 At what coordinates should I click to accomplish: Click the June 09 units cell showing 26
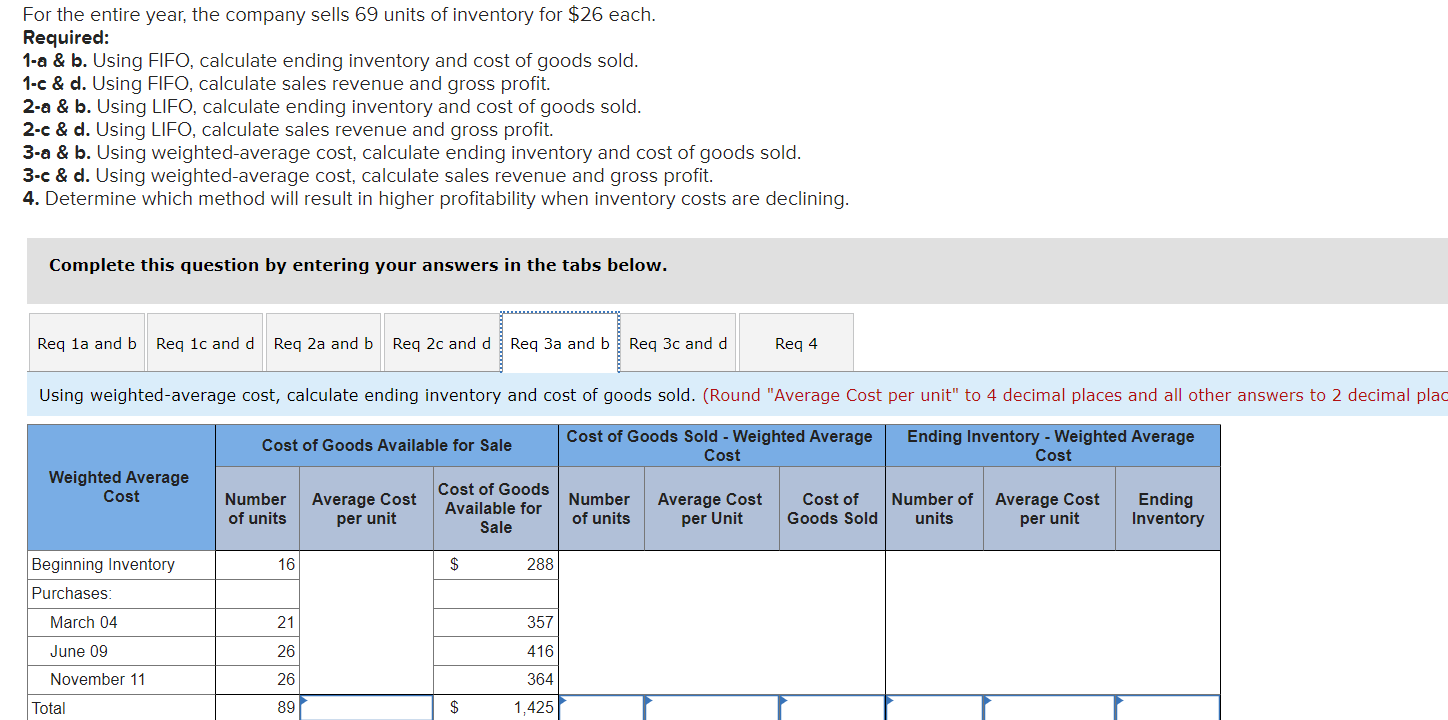tap(256, 651)
